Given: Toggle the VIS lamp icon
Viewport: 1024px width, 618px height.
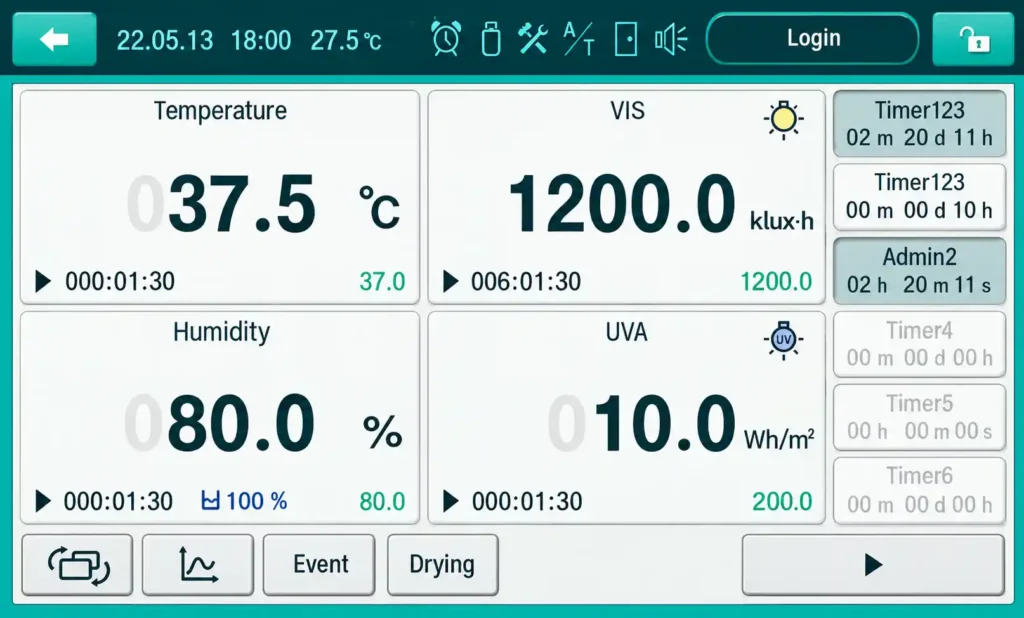Looking at the screenshot, I should pos(783,120).
